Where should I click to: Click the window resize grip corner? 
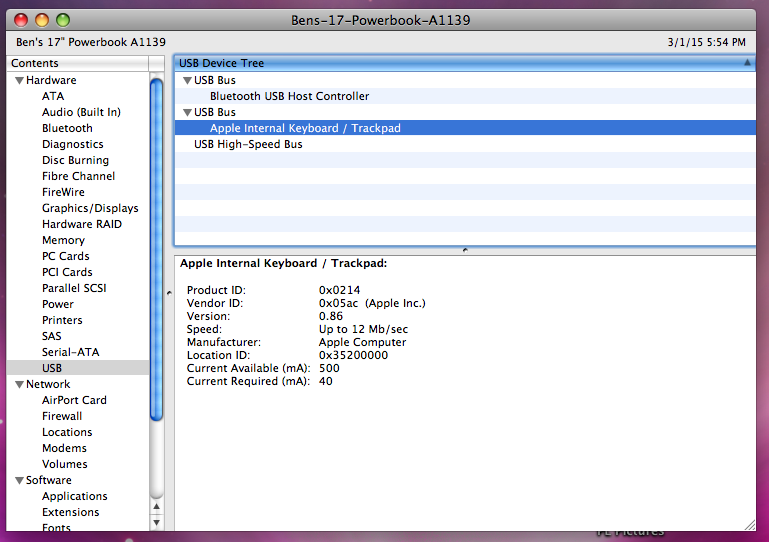[749, 524]
